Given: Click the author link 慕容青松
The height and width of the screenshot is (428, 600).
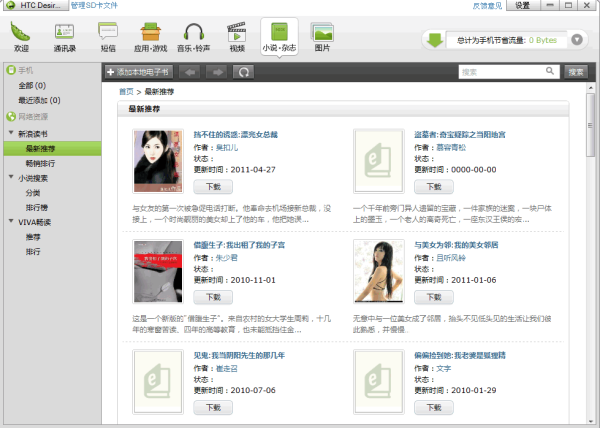Looking at the screenshot, I should (x=451, y=148).
